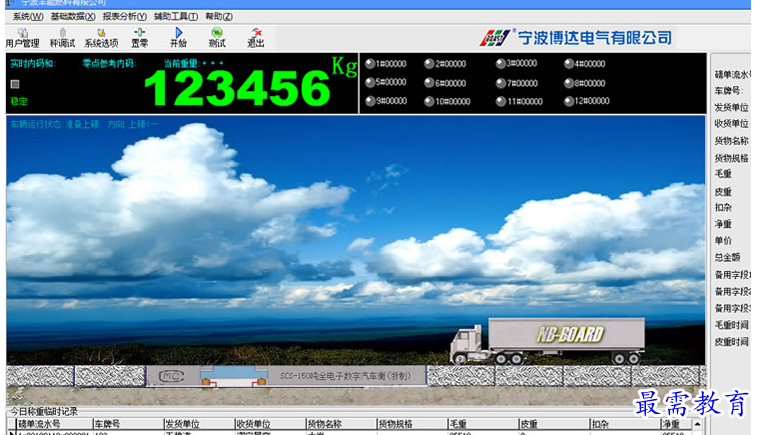The image size is (757, 435).
Task: Open the 辅助工具(T) menu
Action: 176,17
